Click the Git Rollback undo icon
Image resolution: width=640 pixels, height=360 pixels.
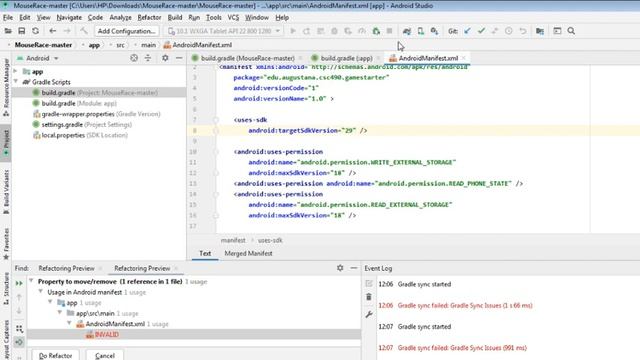coord(522,31)
